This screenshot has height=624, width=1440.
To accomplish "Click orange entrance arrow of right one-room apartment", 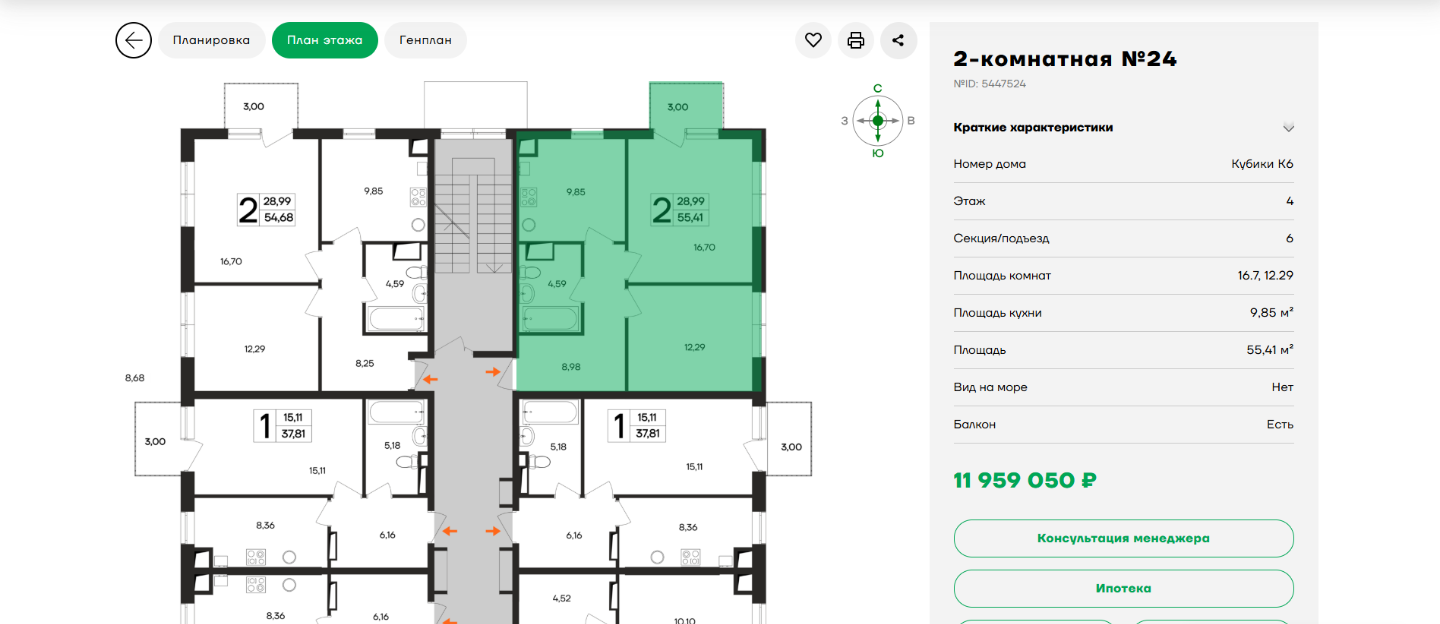I will [x=494, y=531].
